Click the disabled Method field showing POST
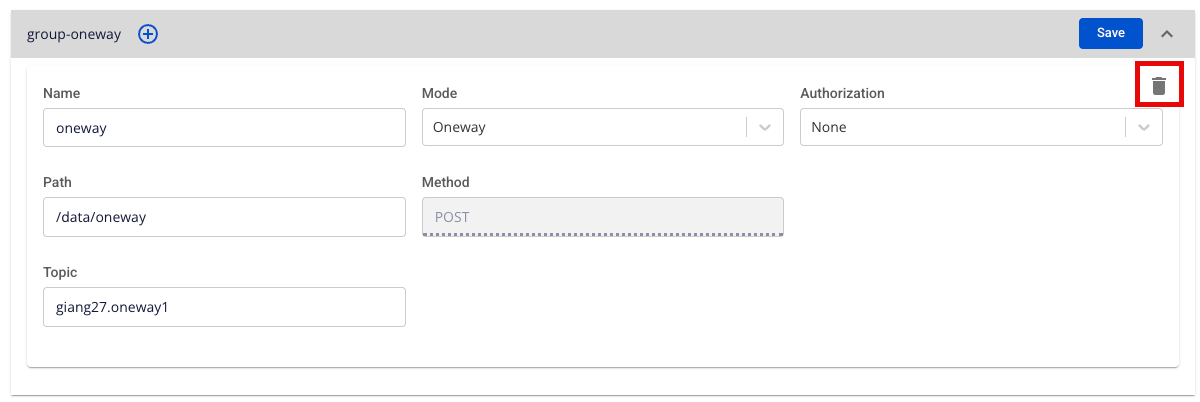The image size is (1200, 402). point(603,216)
